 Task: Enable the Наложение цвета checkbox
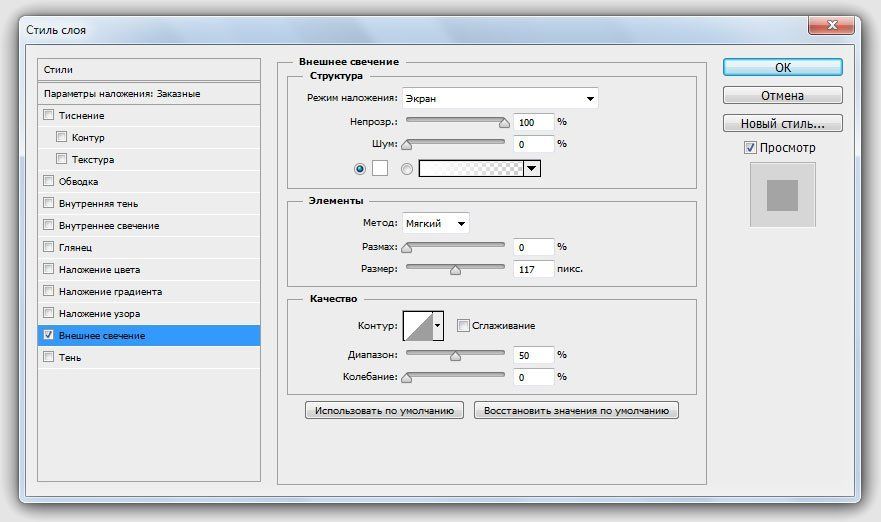click(49, 269)
